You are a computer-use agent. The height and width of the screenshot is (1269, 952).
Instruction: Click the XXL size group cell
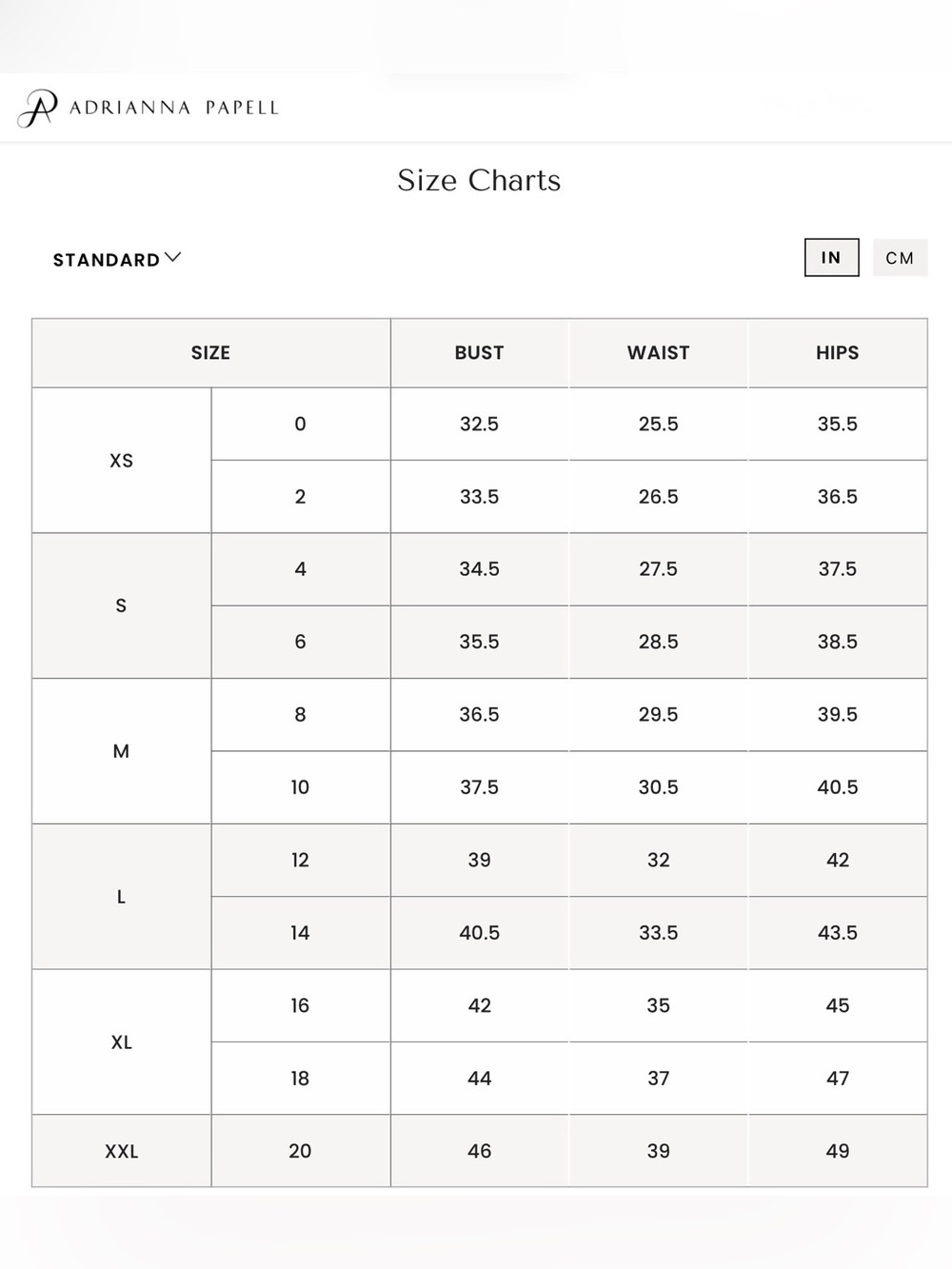pyautogui.click(x=121, y=1151)
